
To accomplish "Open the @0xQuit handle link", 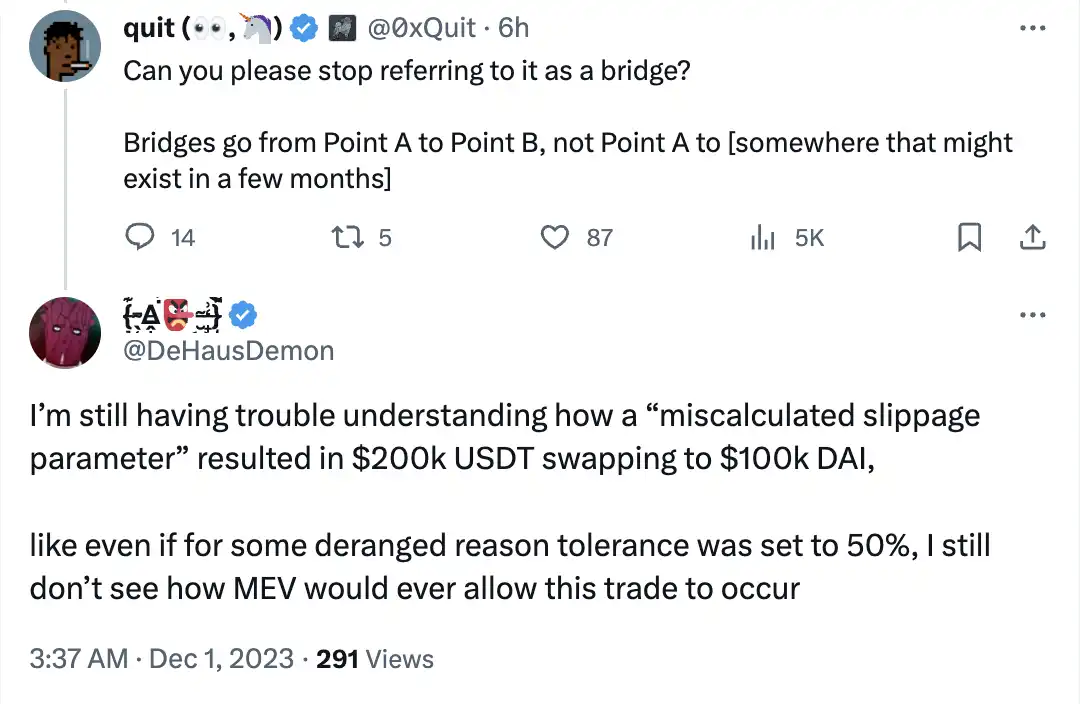I will point(422,29).
